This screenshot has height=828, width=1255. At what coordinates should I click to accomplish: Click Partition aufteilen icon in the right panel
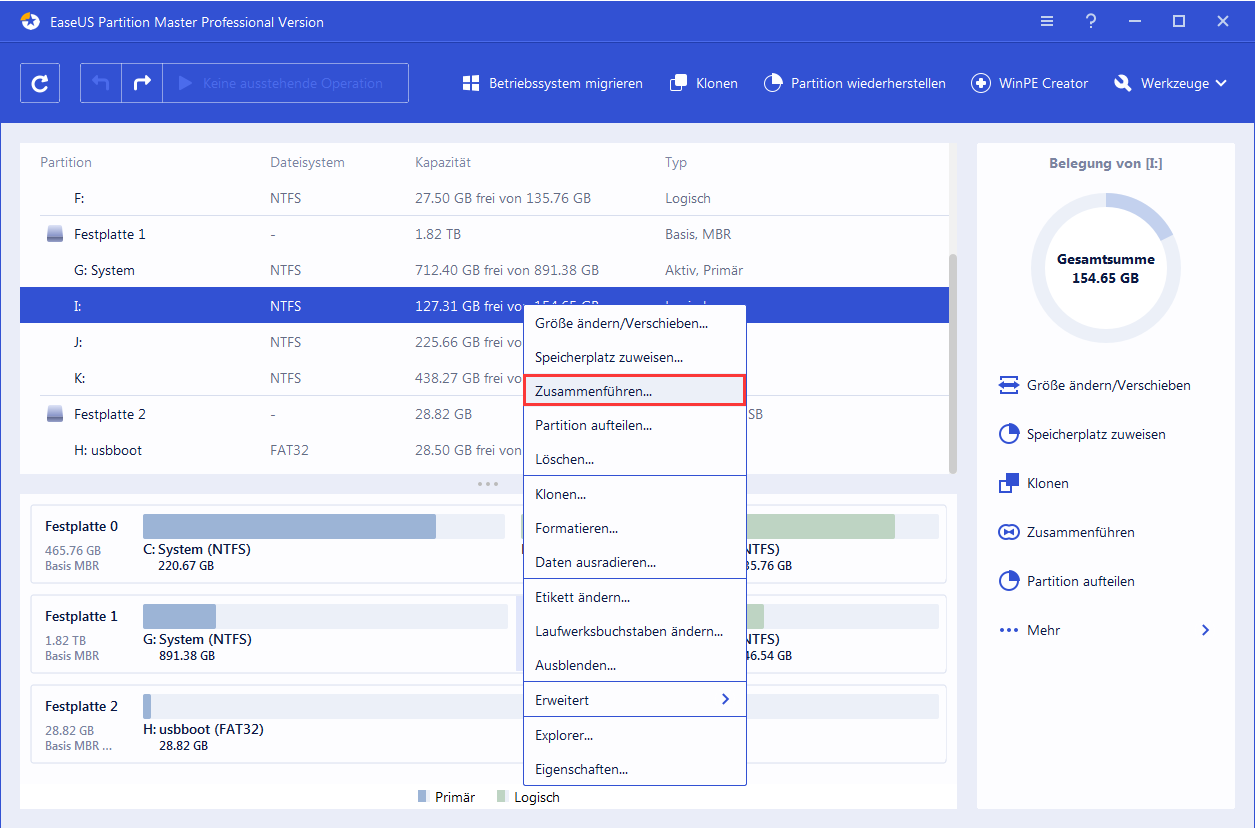point(1008,581)
